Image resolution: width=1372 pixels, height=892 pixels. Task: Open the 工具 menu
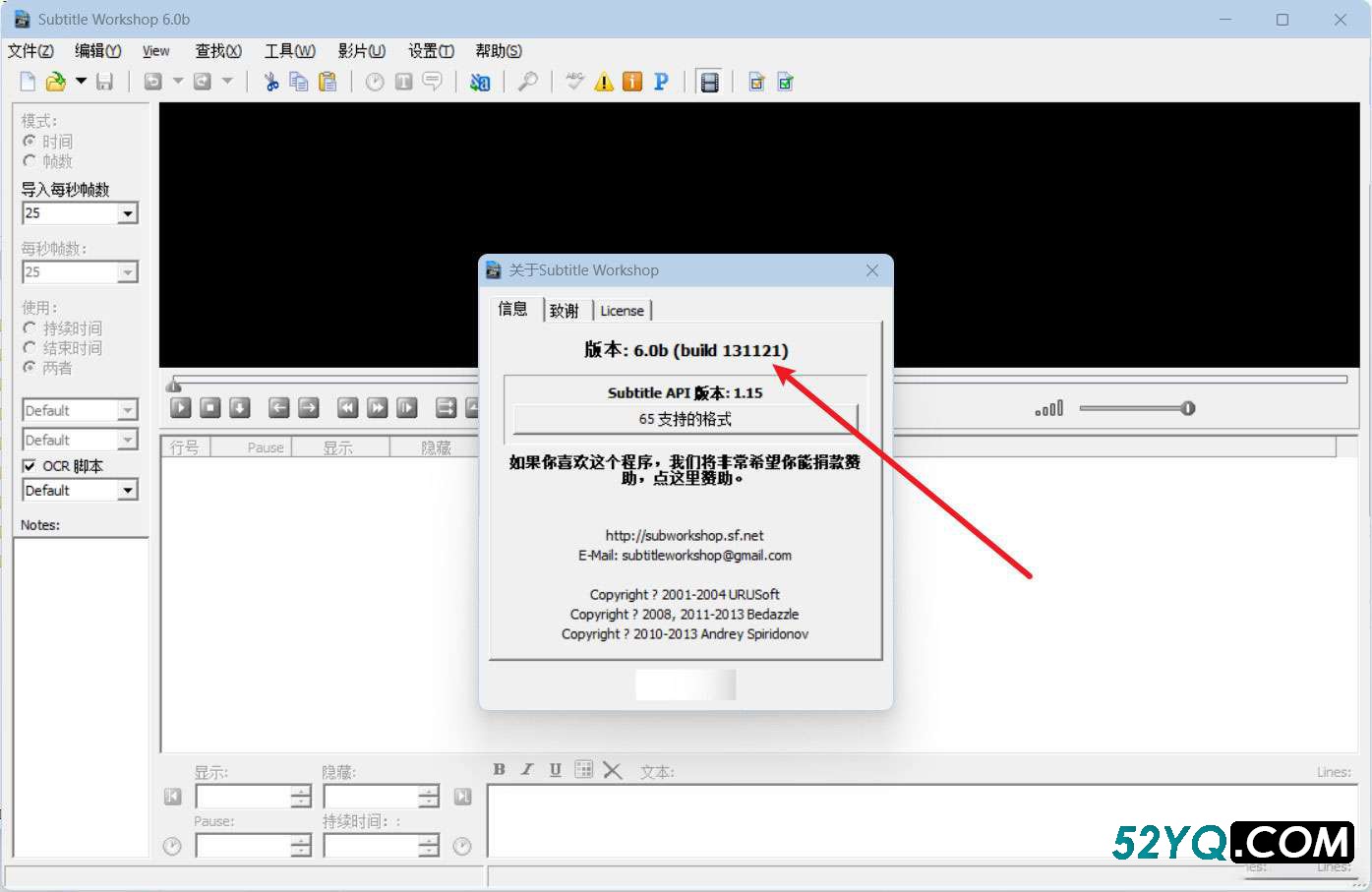[290, 51]
